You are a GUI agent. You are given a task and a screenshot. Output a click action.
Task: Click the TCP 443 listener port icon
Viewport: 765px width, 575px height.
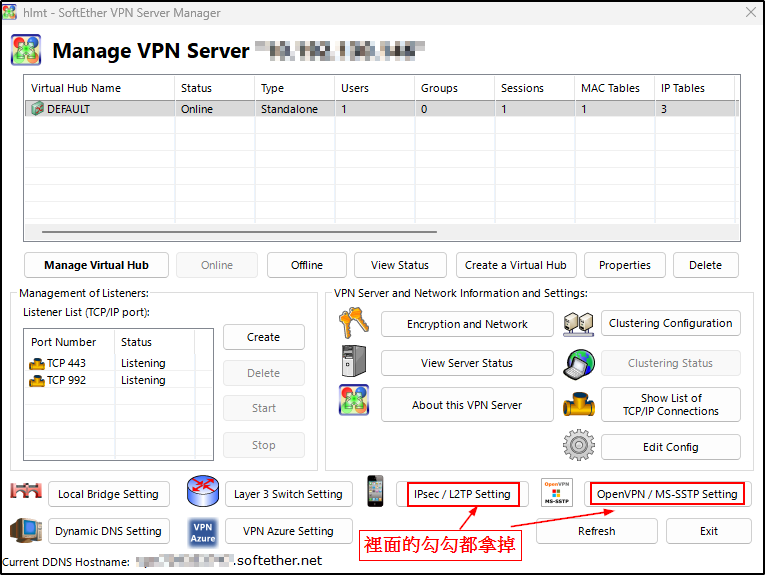pos(37,363)
